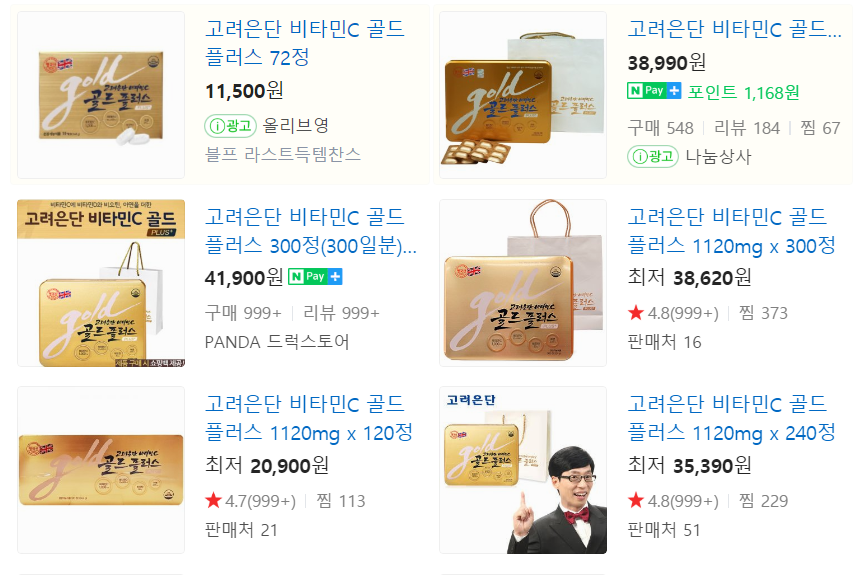Click the ad info badge beside 나눔상사
863x575 pixels.
pyautogui.click(x=653, y=157)
